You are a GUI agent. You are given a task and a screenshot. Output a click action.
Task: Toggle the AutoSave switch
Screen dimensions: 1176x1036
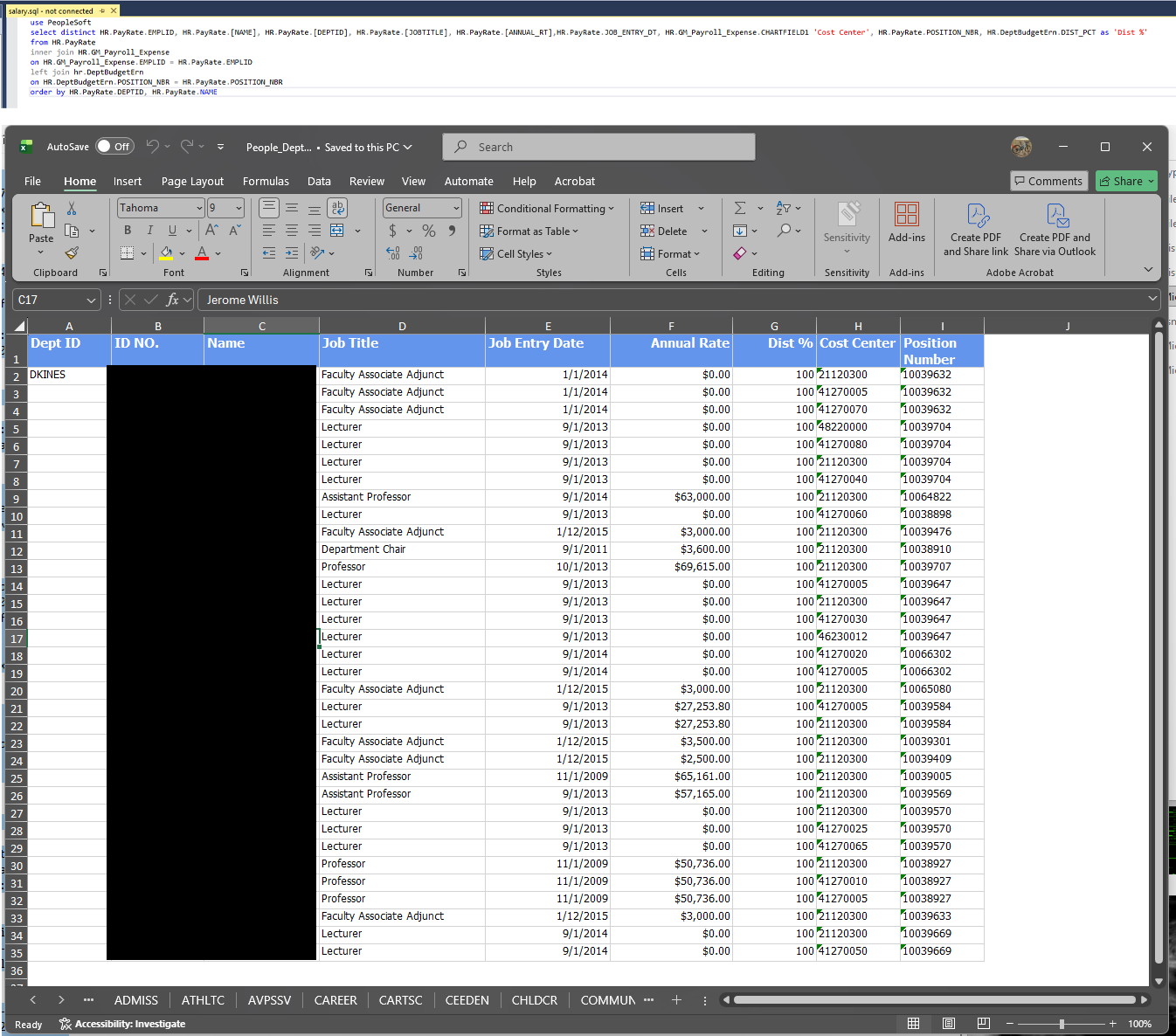(114, 147)
